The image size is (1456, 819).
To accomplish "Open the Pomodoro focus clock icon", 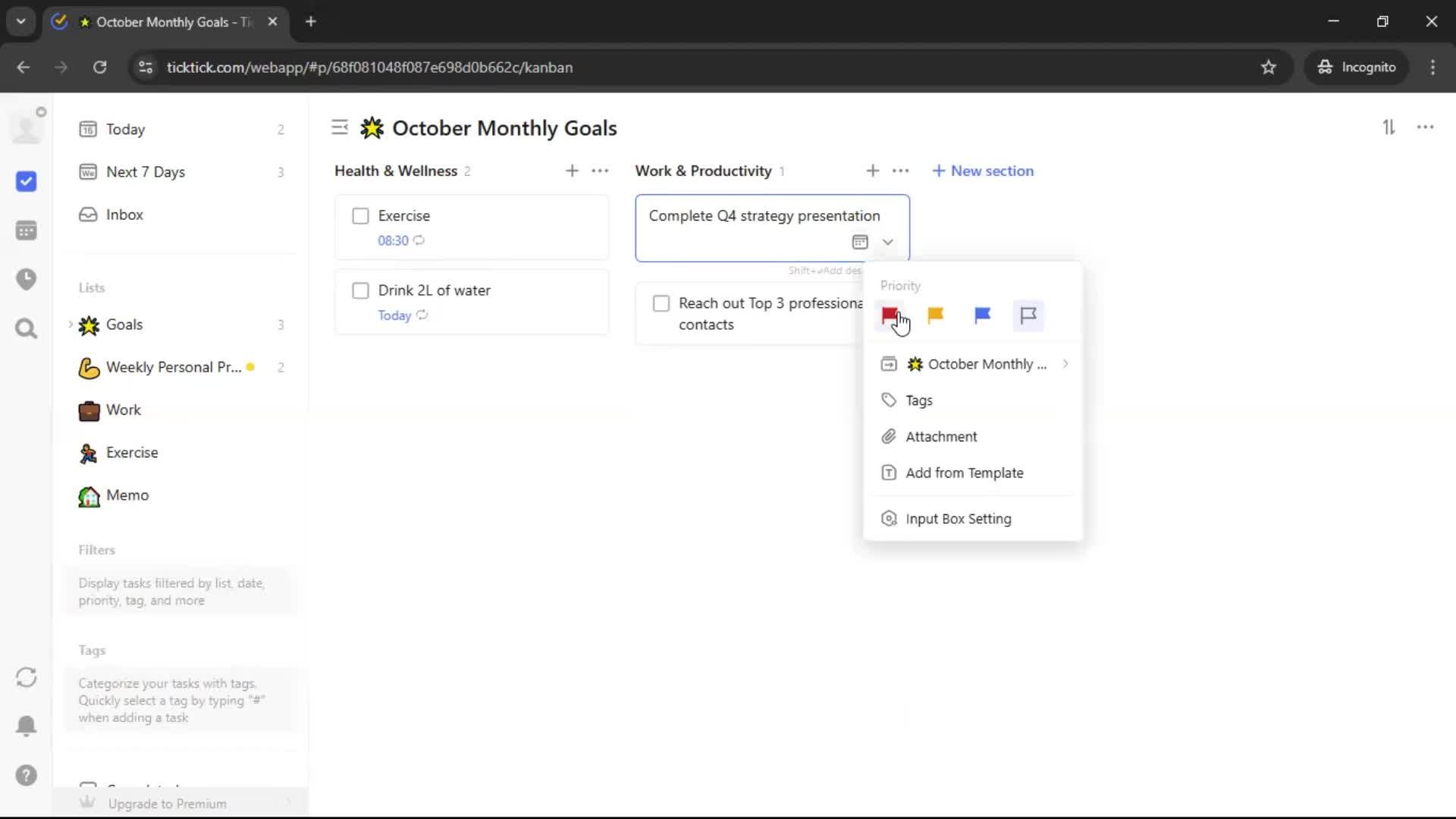I will pyautogui.click(x=27, y=279).
